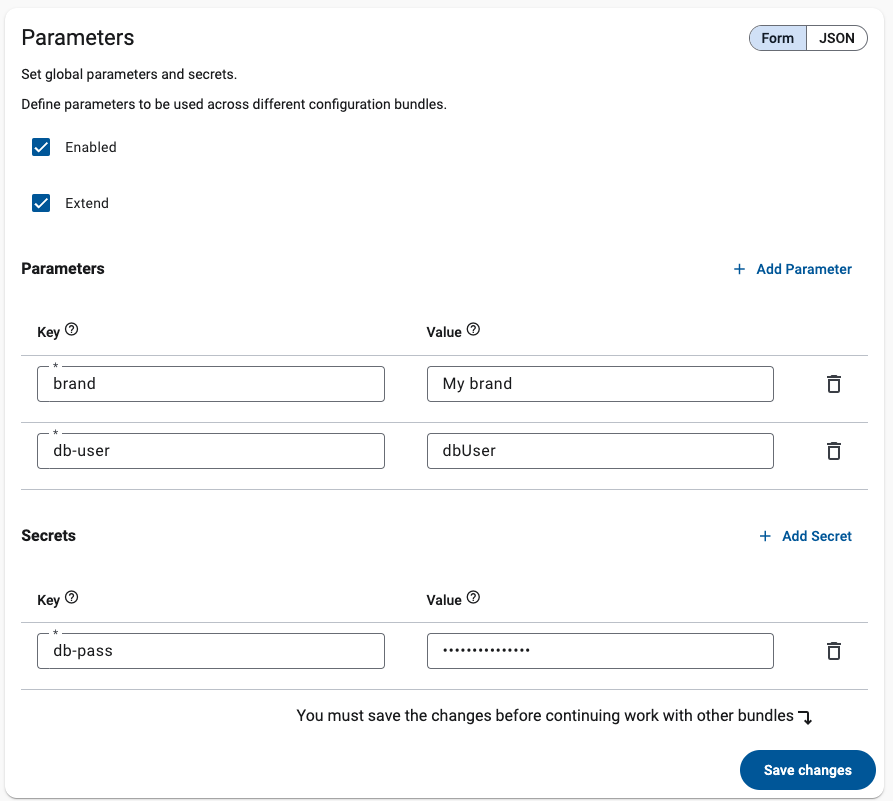893x801 pixels.
Task: Toggle the Enabled checkbox
Action: [x=41, y=147]
